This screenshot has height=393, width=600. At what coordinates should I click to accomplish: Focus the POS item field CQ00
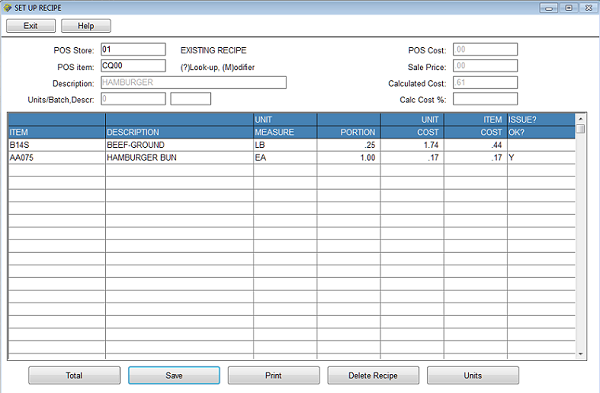pyautogui.click(x=133, y=66)
